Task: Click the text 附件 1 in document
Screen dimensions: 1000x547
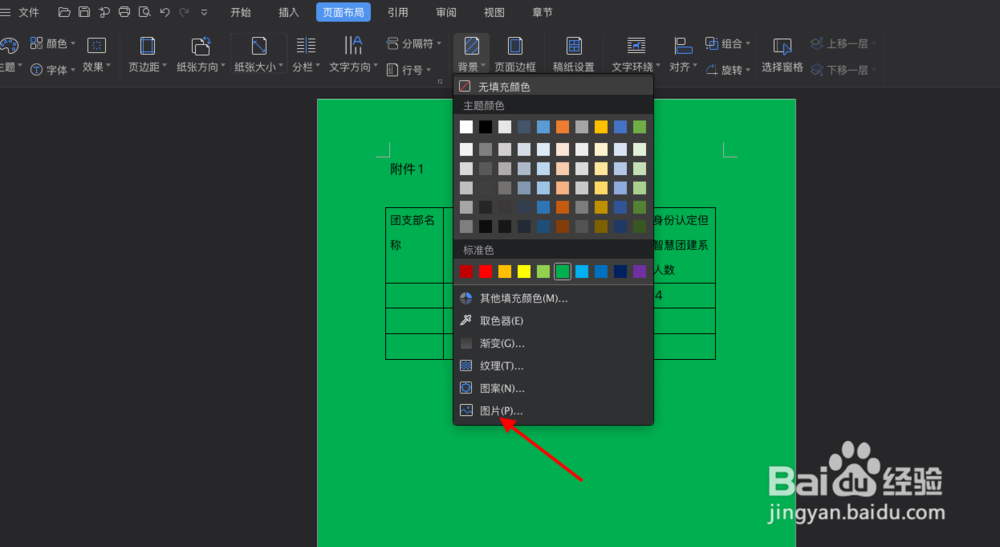Action: tap(407, 169)
